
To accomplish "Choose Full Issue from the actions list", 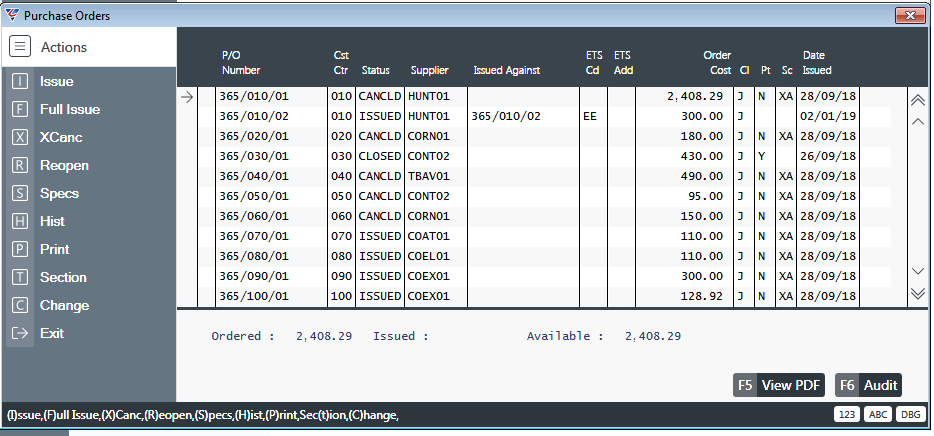I will click(70, 110).
